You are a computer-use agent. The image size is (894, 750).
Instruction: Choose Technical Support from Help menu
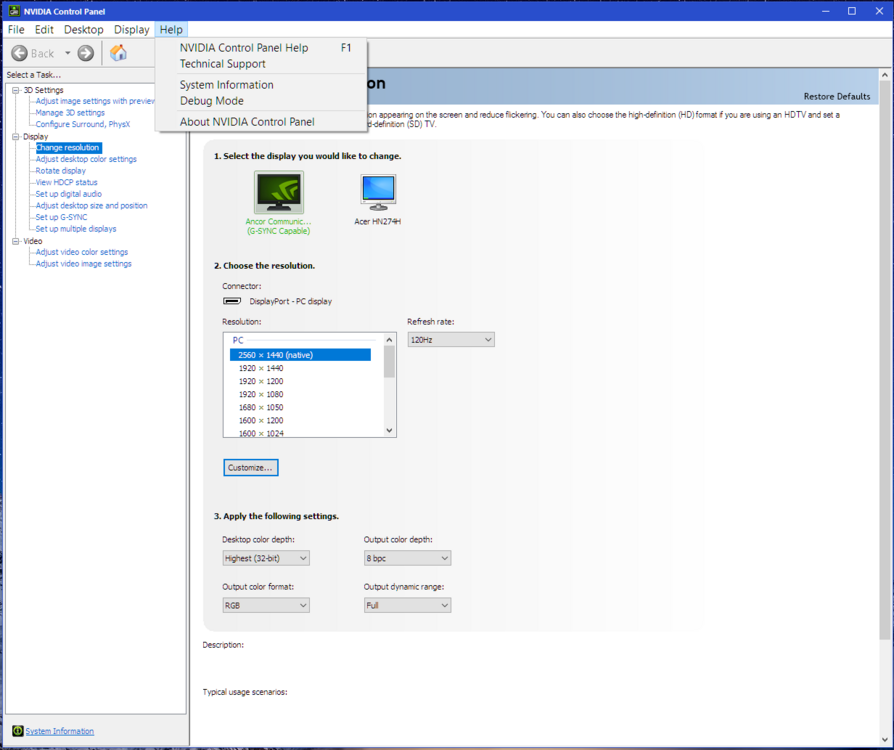(262, 64)
